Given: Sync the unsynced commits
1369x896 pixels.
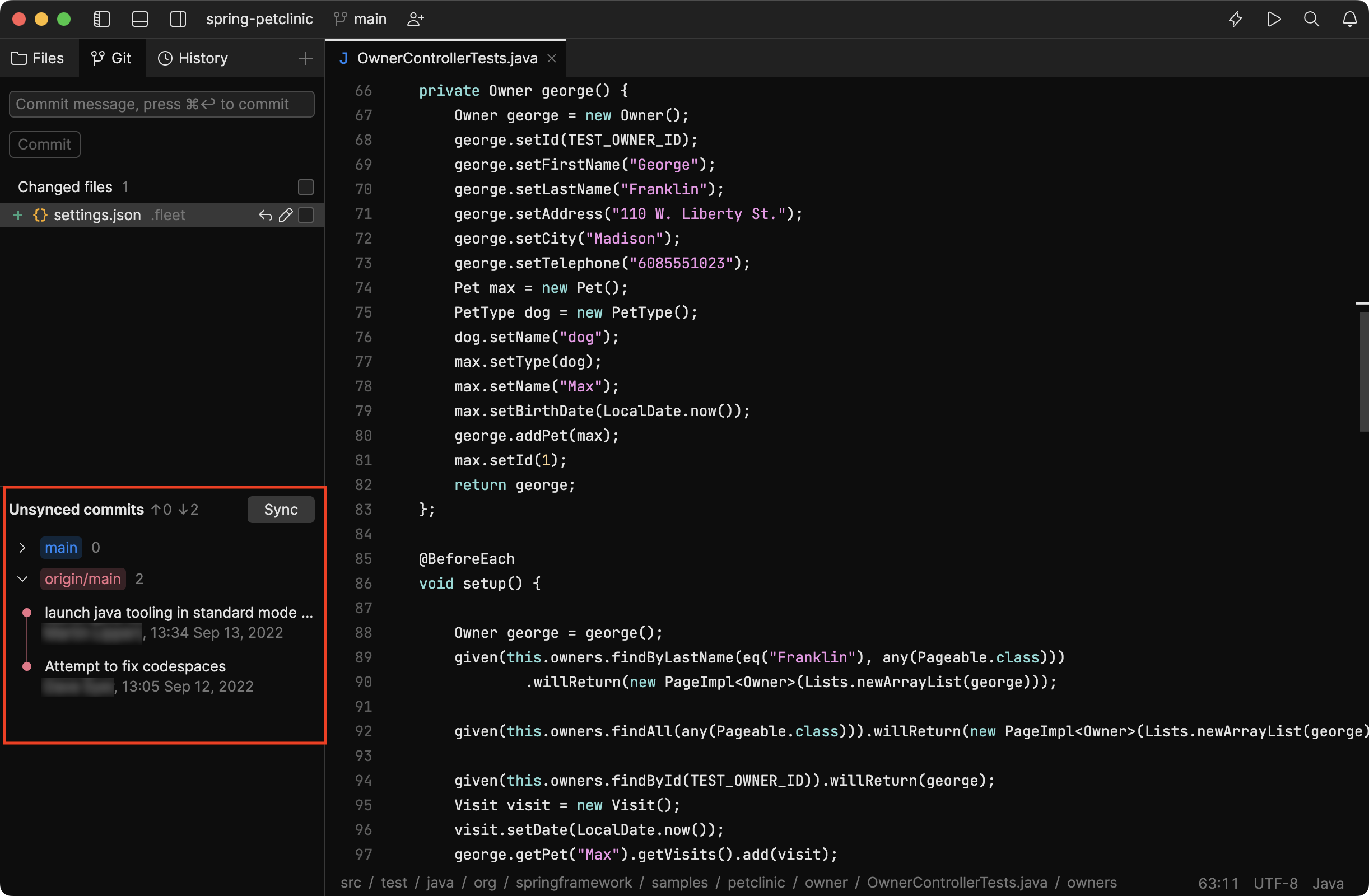Looking at the screenshot, I should (280, 509).
